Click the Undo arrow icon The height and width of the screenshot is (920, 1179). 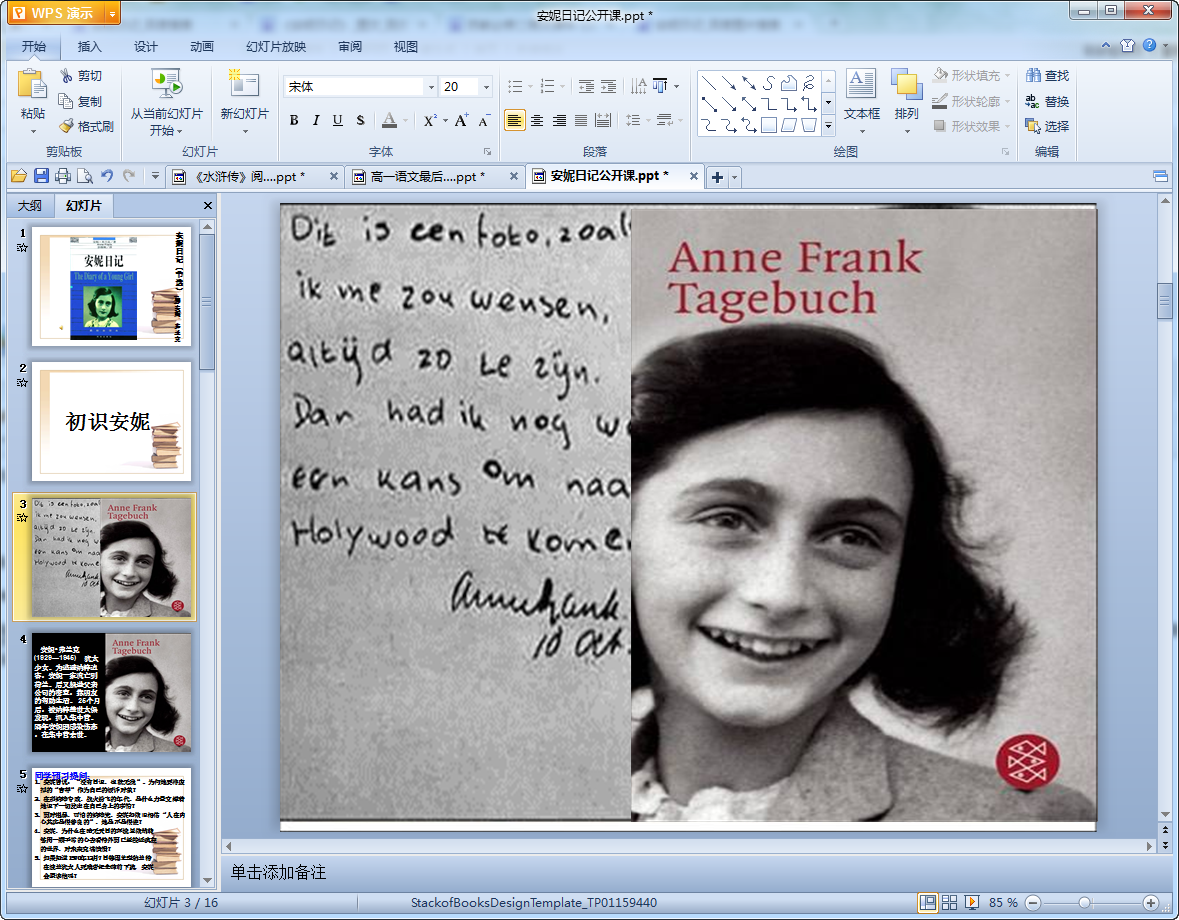click(108, 176)
